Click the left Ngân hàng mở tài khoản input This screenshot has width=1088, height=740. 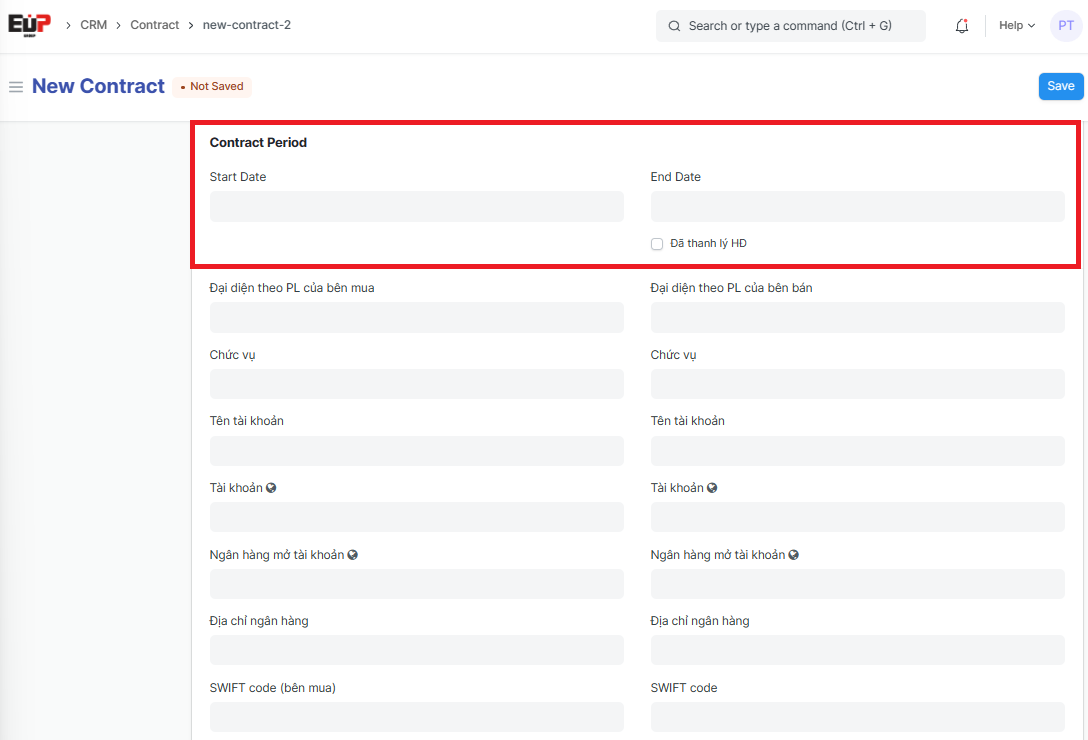pyautogui.click(x=416, y=584)
